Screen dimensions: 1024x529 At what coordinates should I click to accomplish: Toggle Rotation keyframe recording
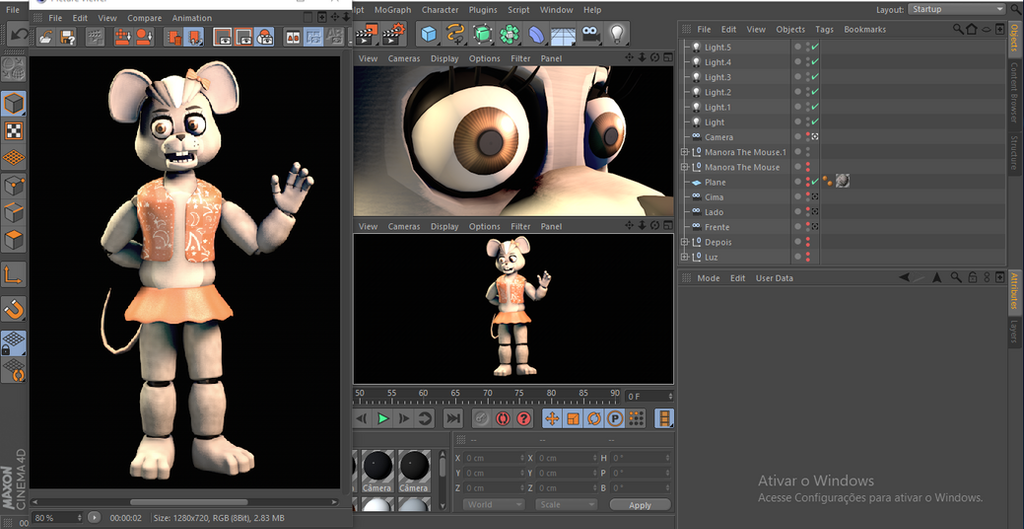coord(594,419)
